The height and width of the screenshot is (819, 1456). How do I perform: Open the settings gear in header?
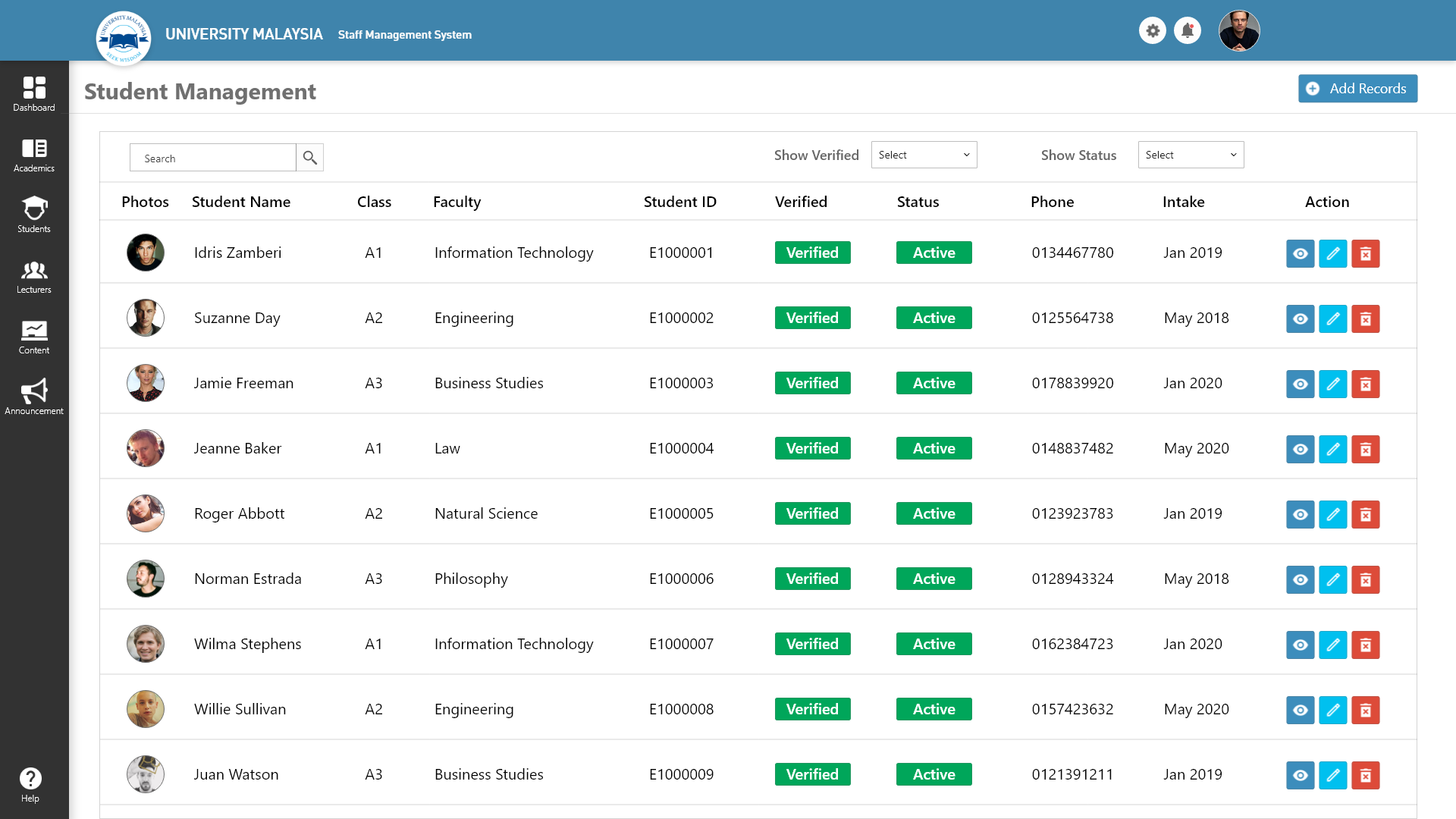(x=1152, y=31)
